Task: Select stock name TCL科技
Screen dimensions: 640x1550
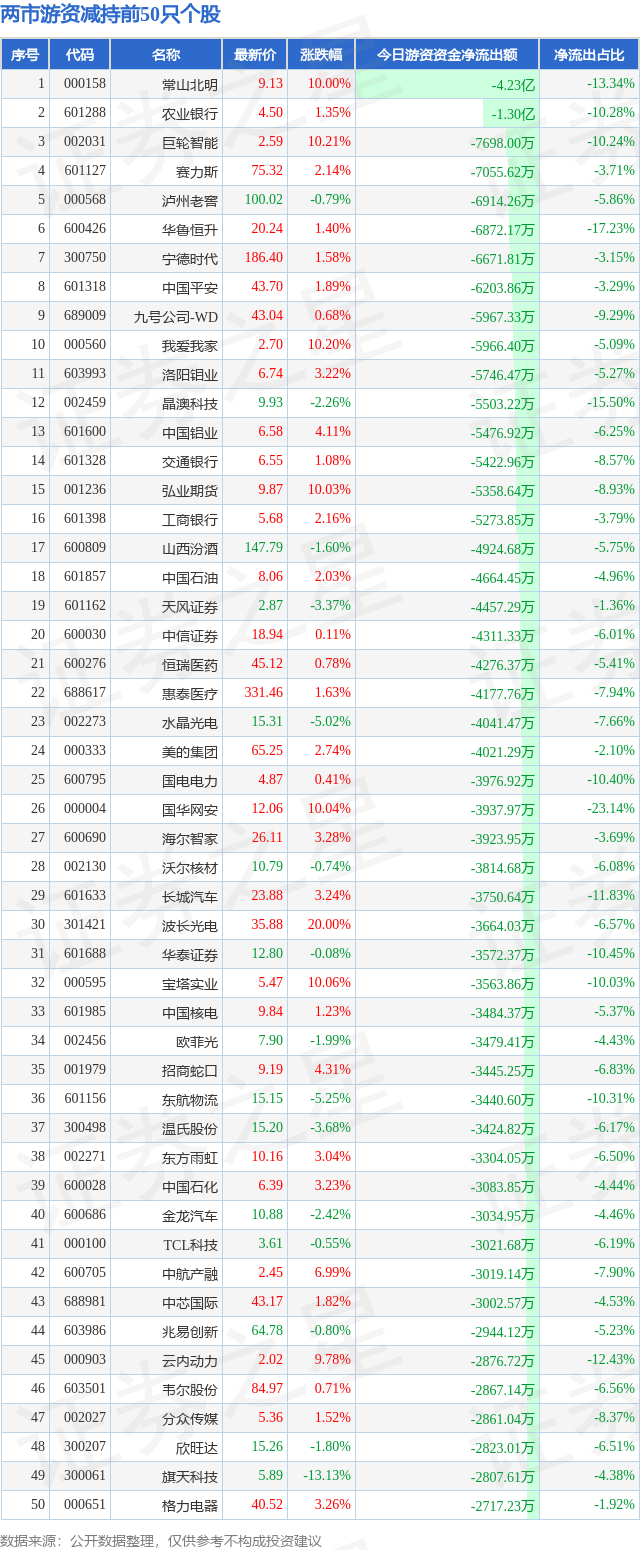Action: point(191,1244)
